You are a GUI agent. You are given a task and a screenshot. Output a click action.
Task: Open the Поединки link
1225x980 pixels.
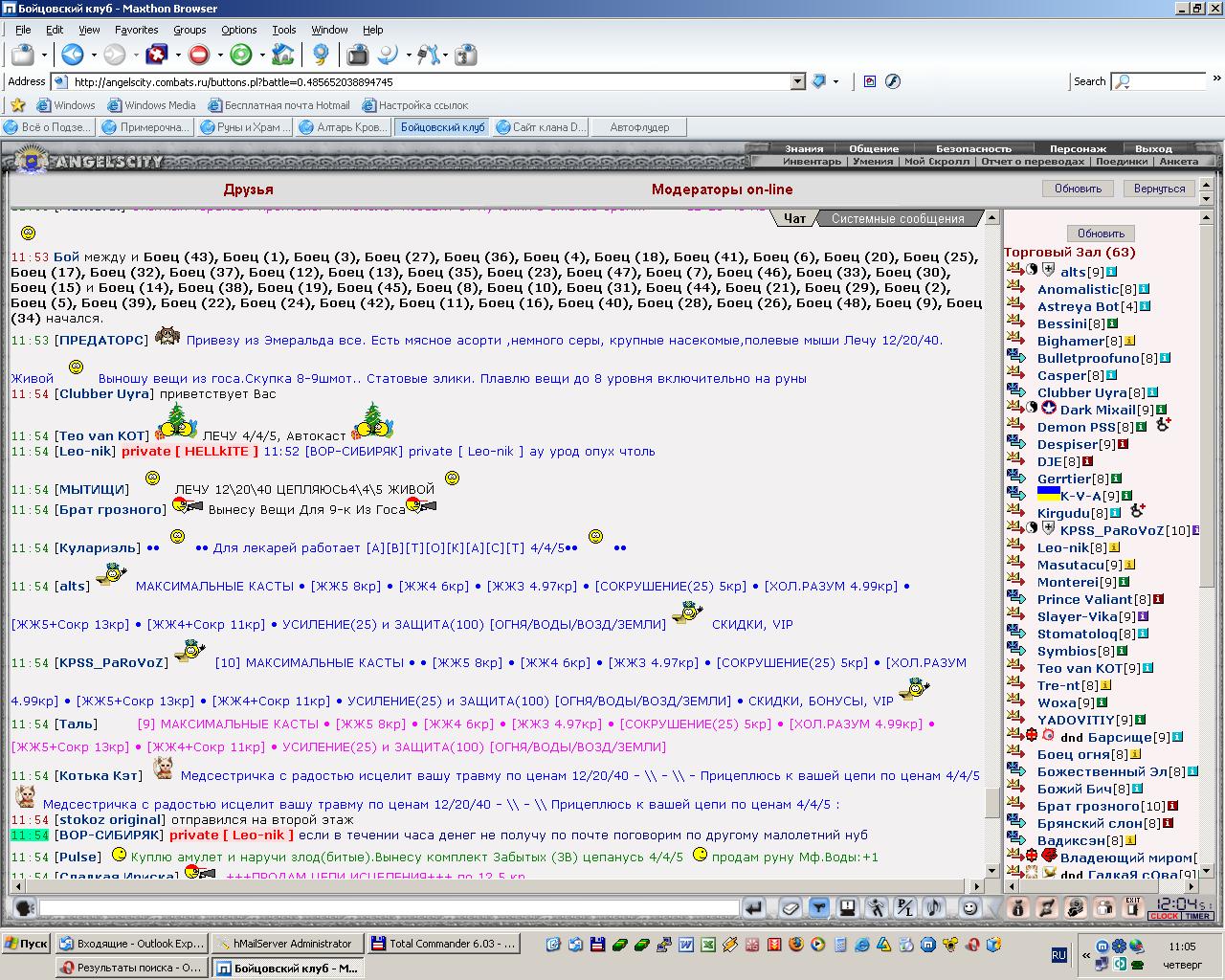pyautogui.click(x=1121, y=161)
